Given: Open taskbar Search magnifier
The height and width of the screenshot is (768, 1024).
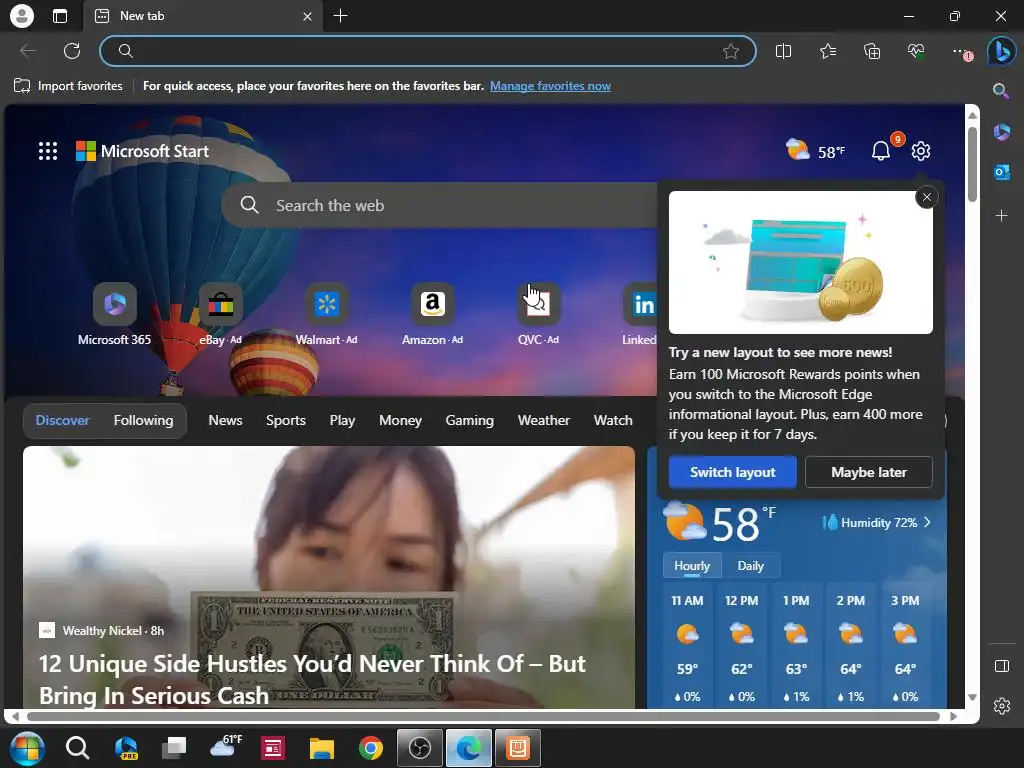Looking at the screenshot, I should coord(77,748).
